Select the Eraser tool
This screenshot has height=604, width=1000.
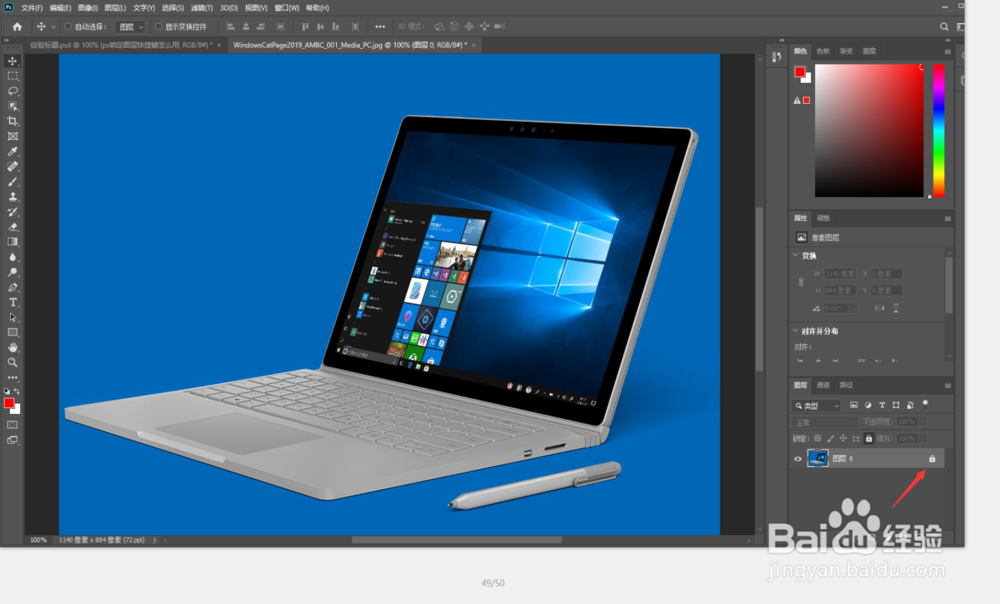click(12, 227)
